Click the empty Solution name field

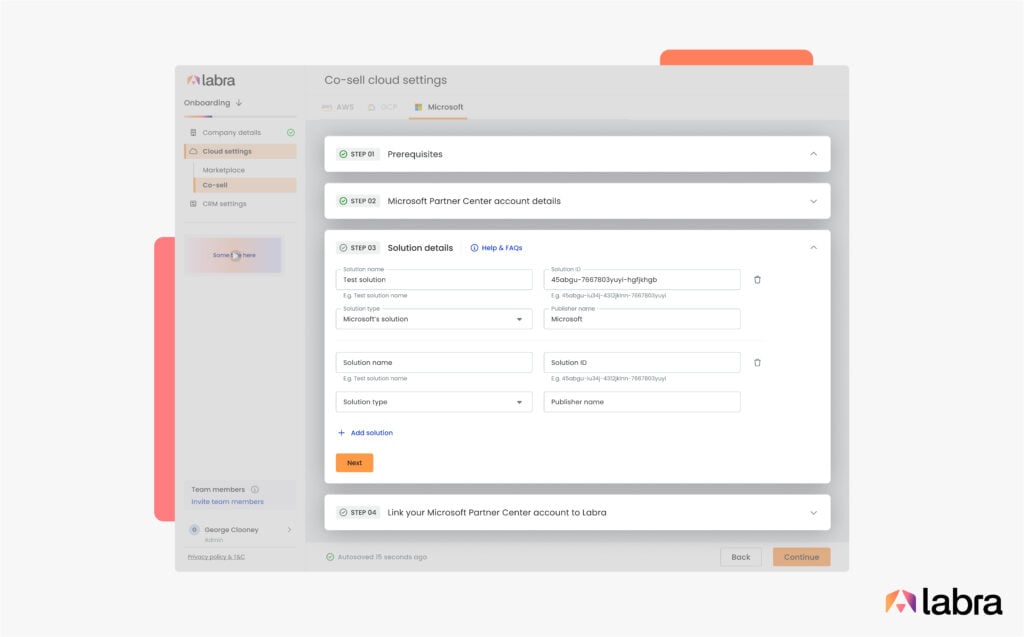click(x=434, y=363)
